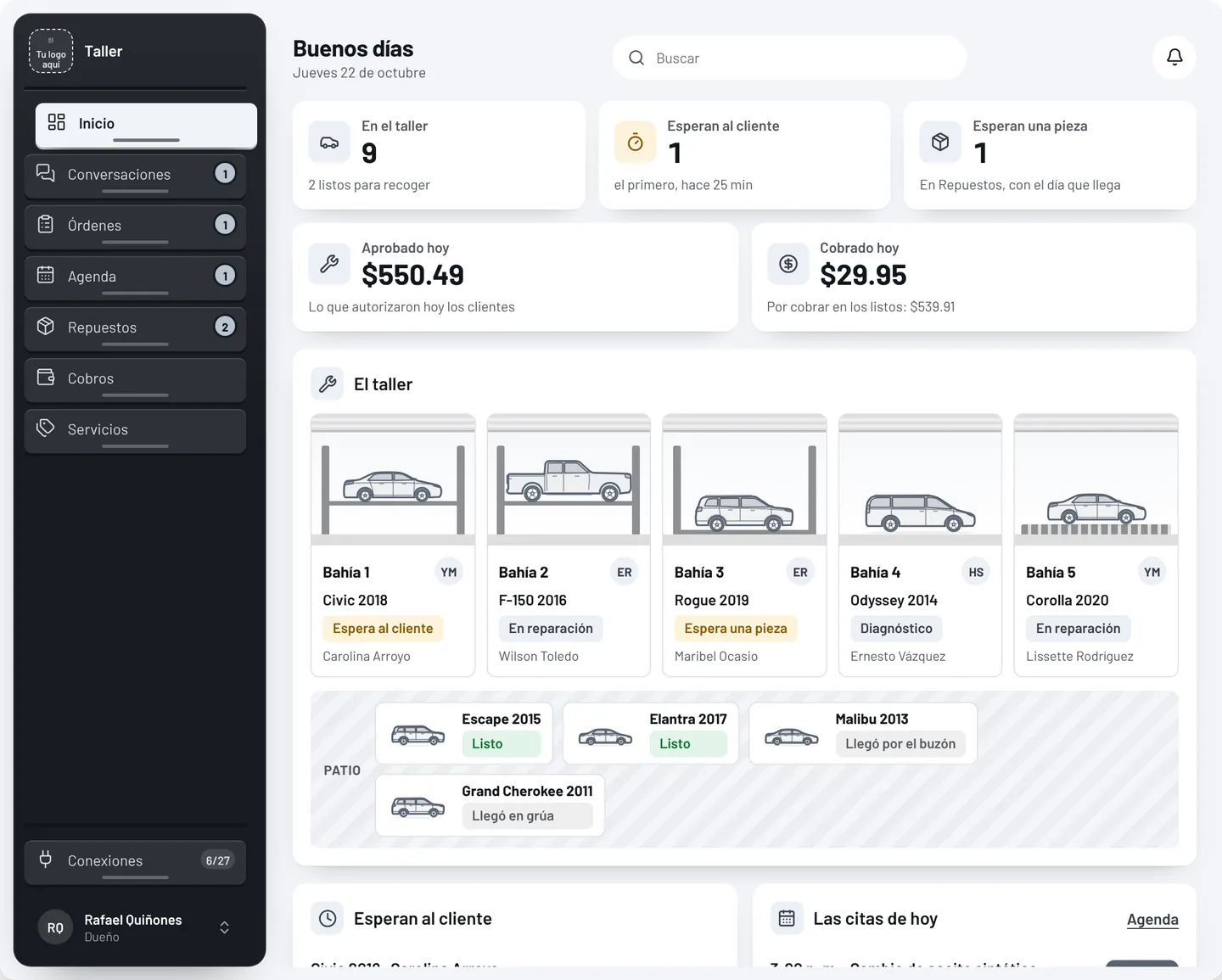Image resolution: width=1222 pixels, height=980 pixels.
Task: Open Órdenes in the sidebar
Action: pos(135,227)
